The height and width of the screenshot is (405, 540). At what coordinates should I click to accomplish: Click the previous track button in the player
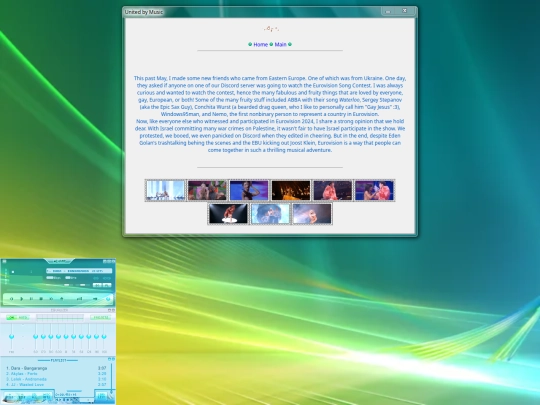tap(11, 299)
